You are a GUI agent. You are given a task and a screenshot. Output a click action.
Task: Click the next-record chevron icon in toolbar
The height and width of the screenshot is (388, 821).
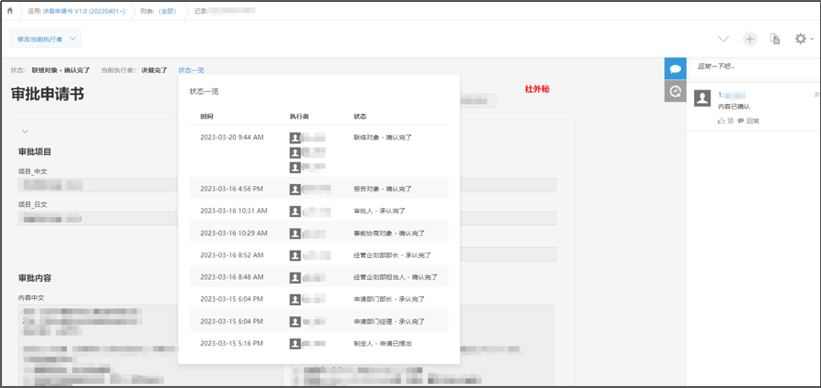pos(724,39)
